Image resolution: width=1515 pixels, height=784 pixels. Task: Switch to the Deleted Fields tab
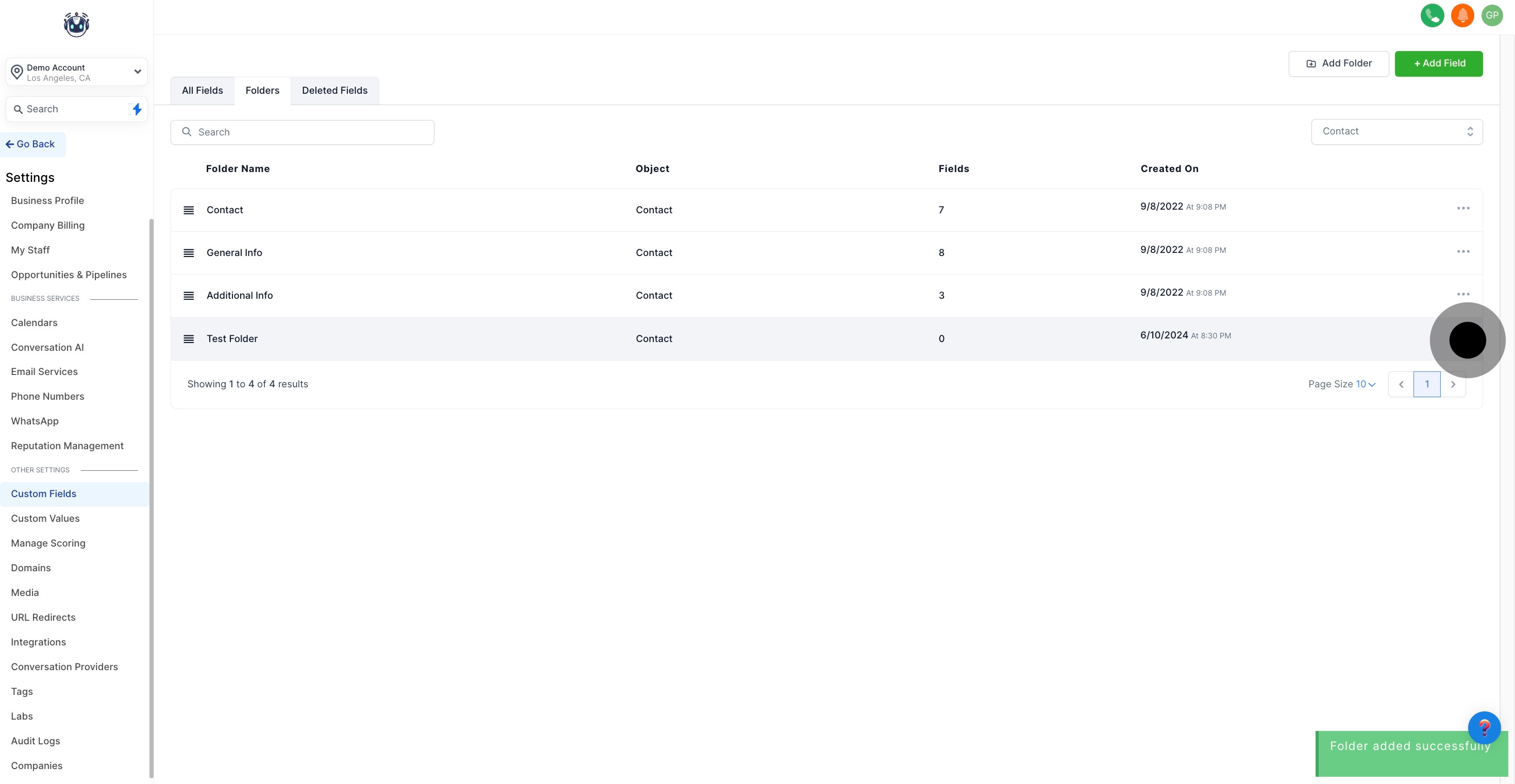click(334, 91)
